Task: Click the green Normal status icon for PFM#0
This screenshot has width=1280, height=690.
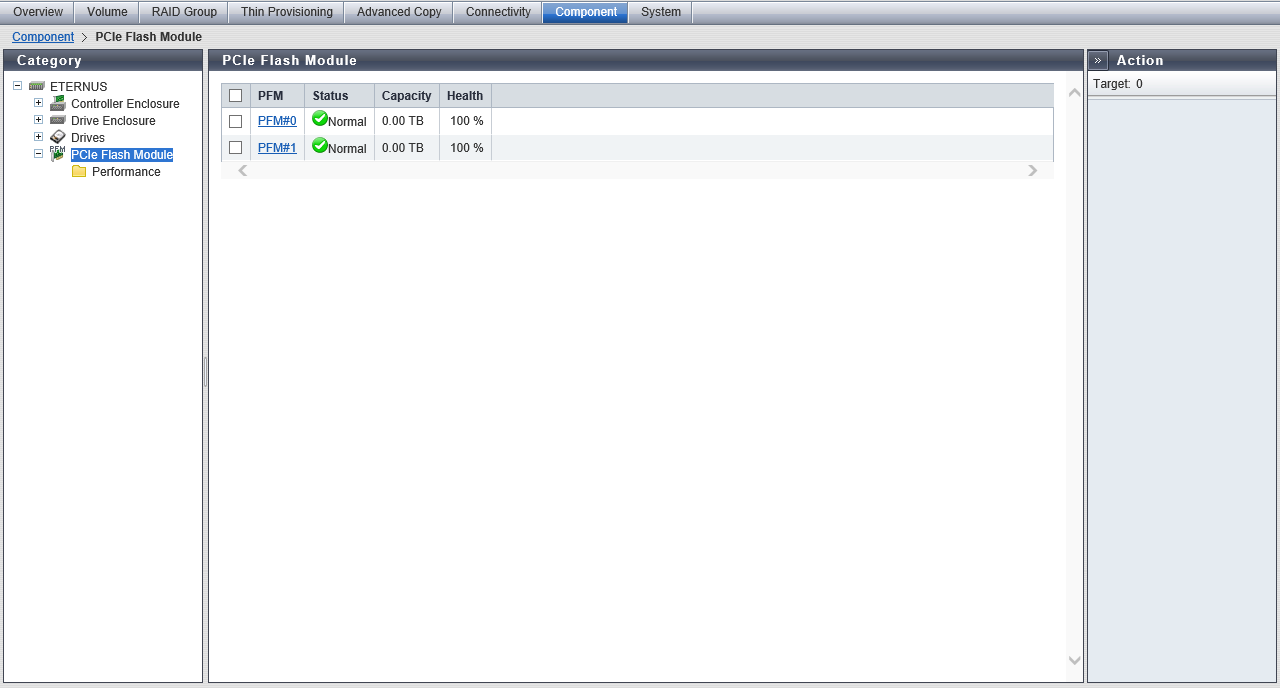Action: point(320,119)
